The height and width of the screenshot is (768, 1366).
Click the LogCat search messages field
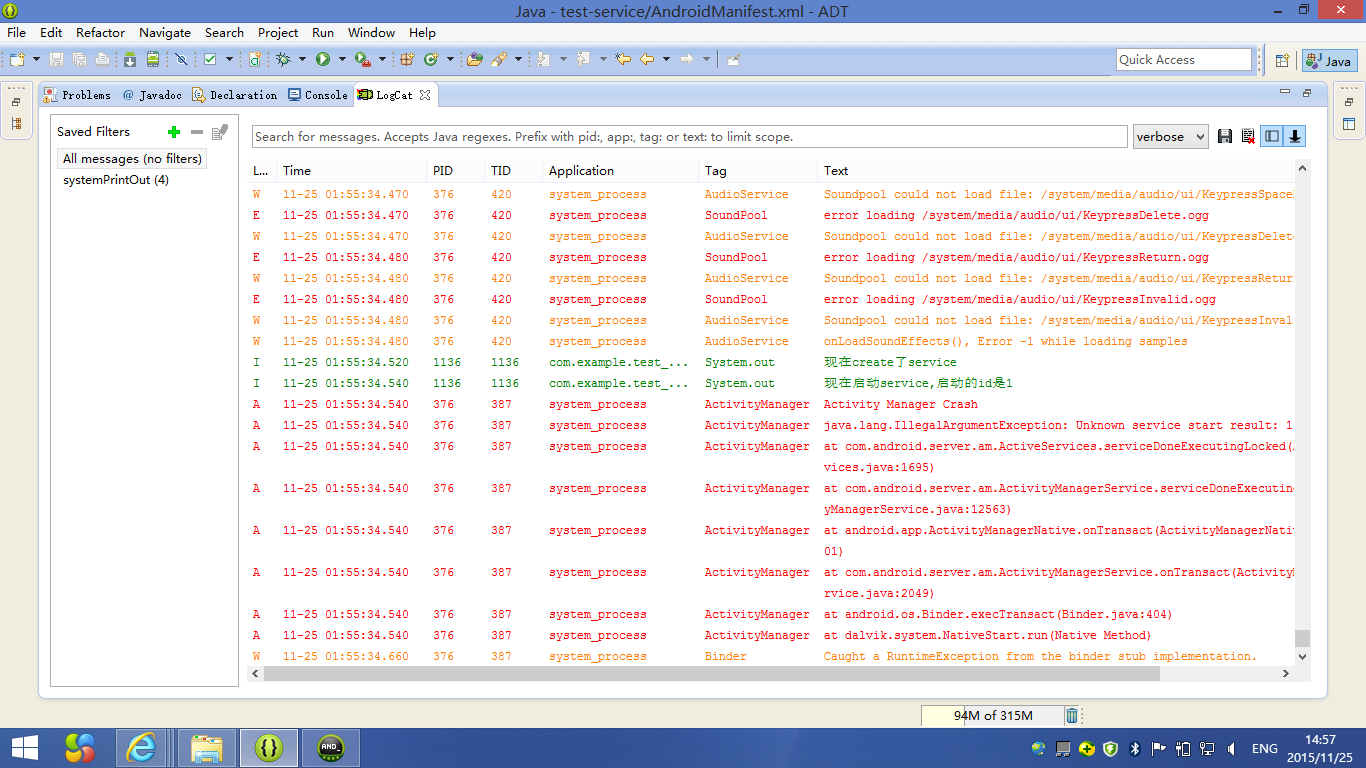(690, 137)
